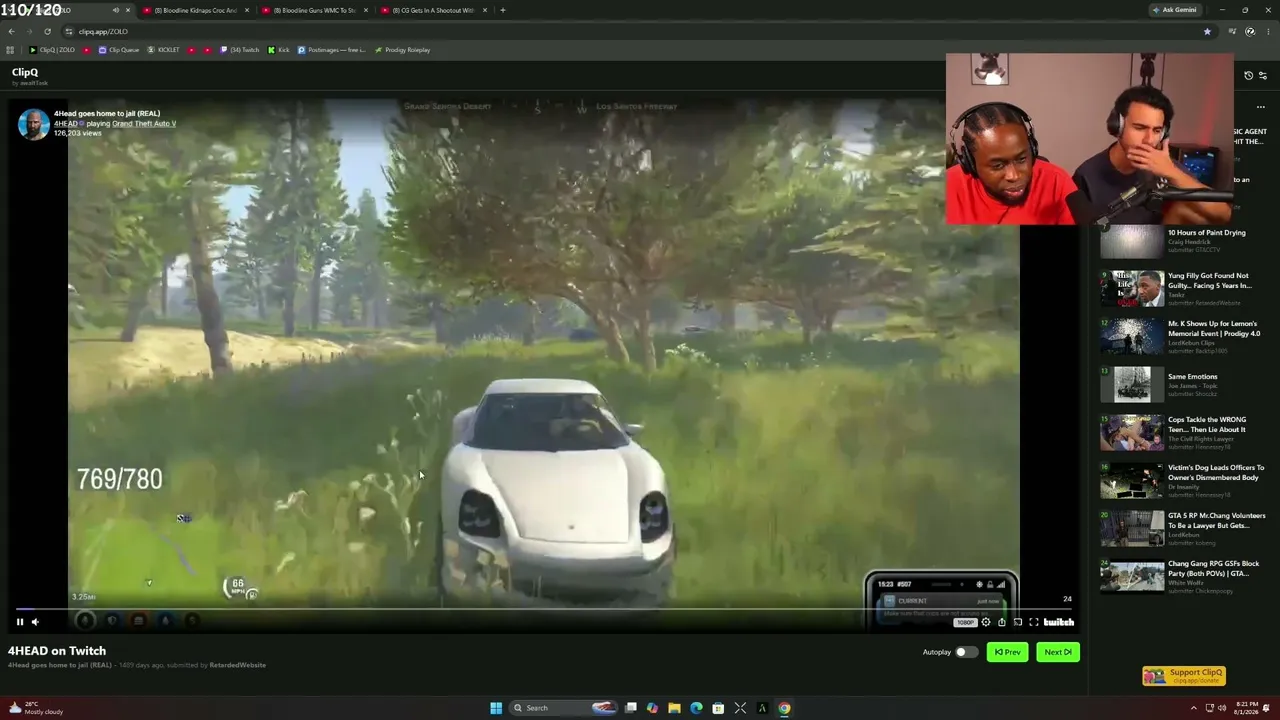Open File Explorer from the taskbar

coord(674,708)
